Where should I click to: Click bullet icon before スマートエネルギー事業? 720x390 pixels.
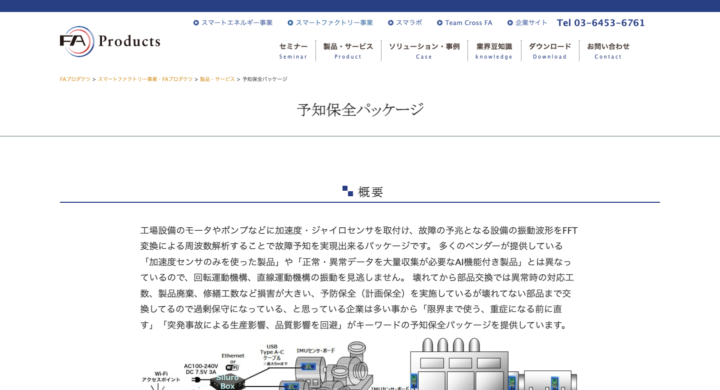(x=196, y=23)
